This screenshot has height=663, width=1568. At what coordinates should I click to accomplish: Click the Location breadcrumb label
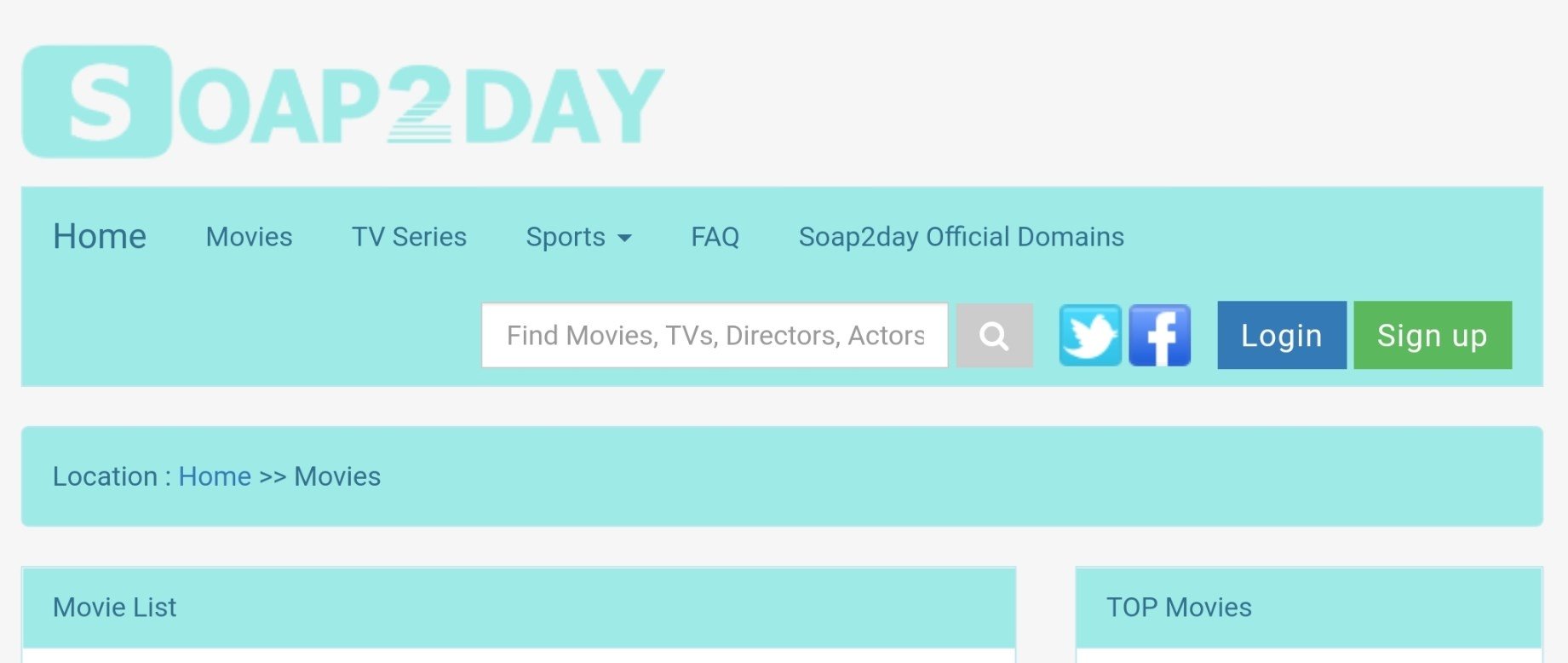click(x=105, y=476)
